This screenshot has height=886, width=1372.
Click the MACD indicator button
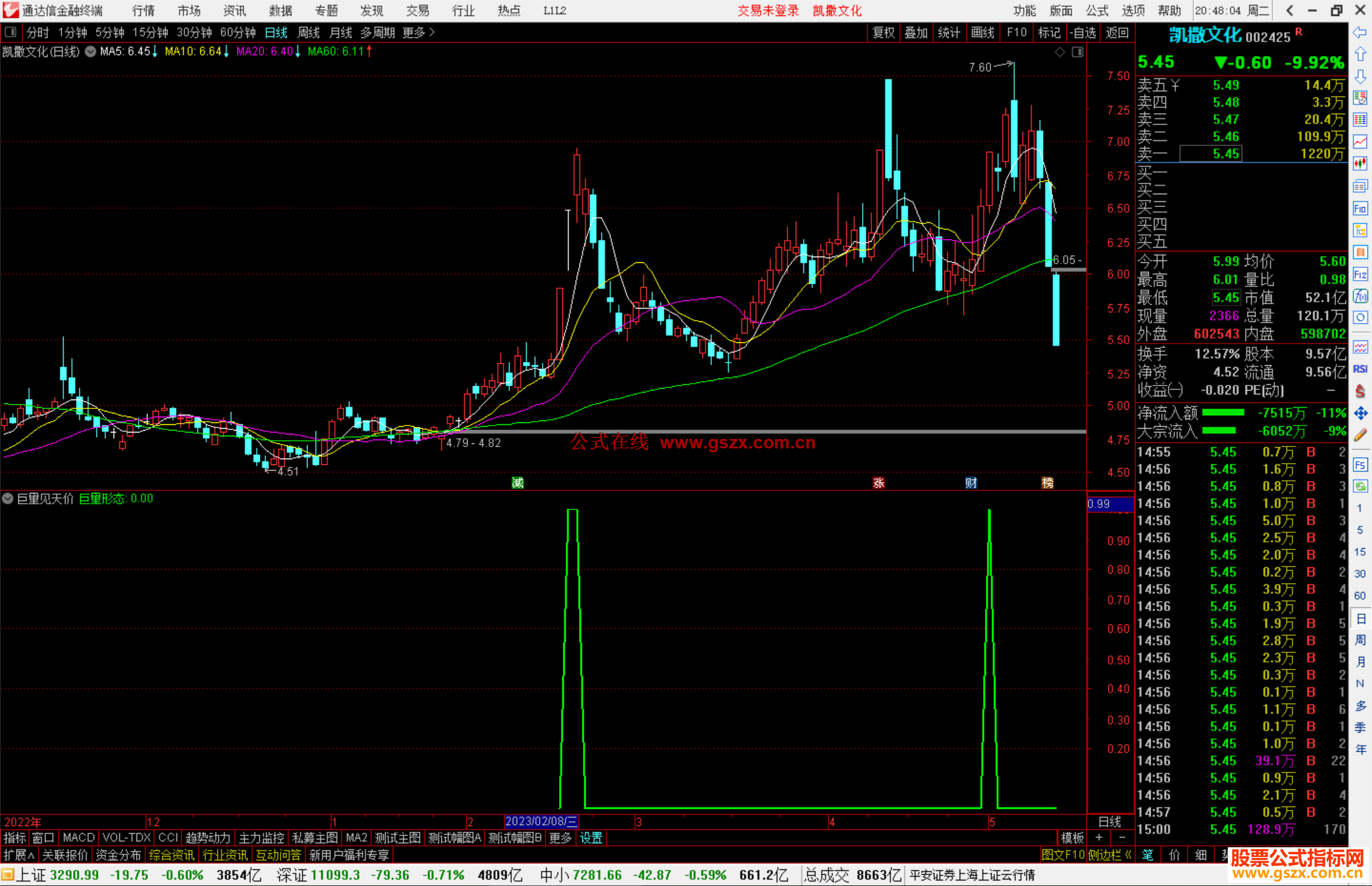pyautogui.click(x=79, y=838)
